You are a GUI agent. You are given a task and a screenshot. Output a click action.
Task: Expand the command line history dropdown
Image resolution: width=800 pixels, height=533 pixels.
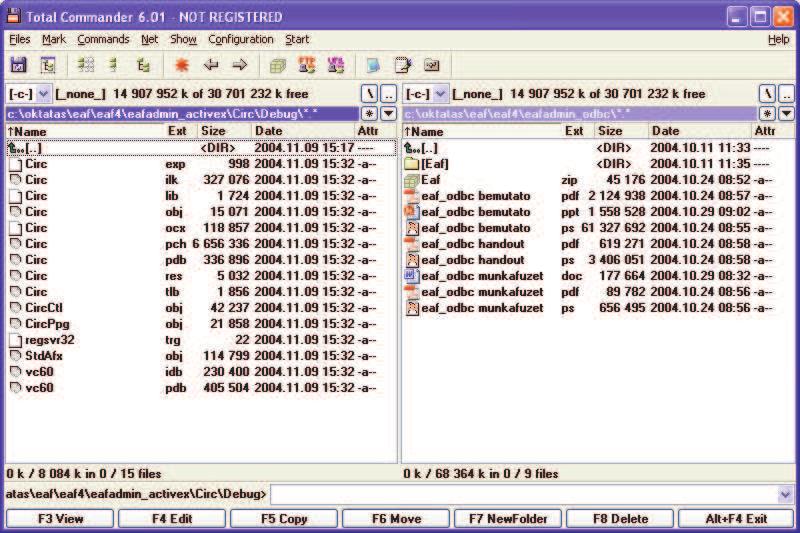click(785, 494)
